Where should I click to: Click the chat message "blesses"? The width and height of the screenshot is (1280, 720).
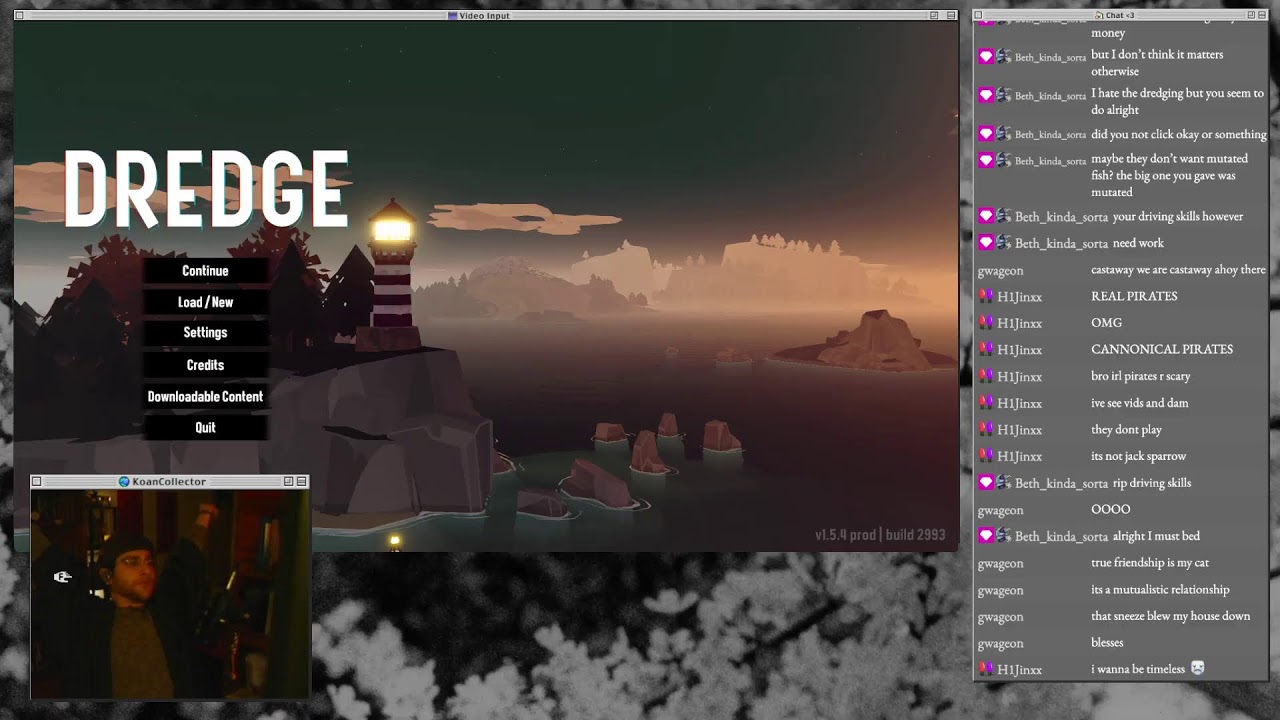(x=1107, y=643)
